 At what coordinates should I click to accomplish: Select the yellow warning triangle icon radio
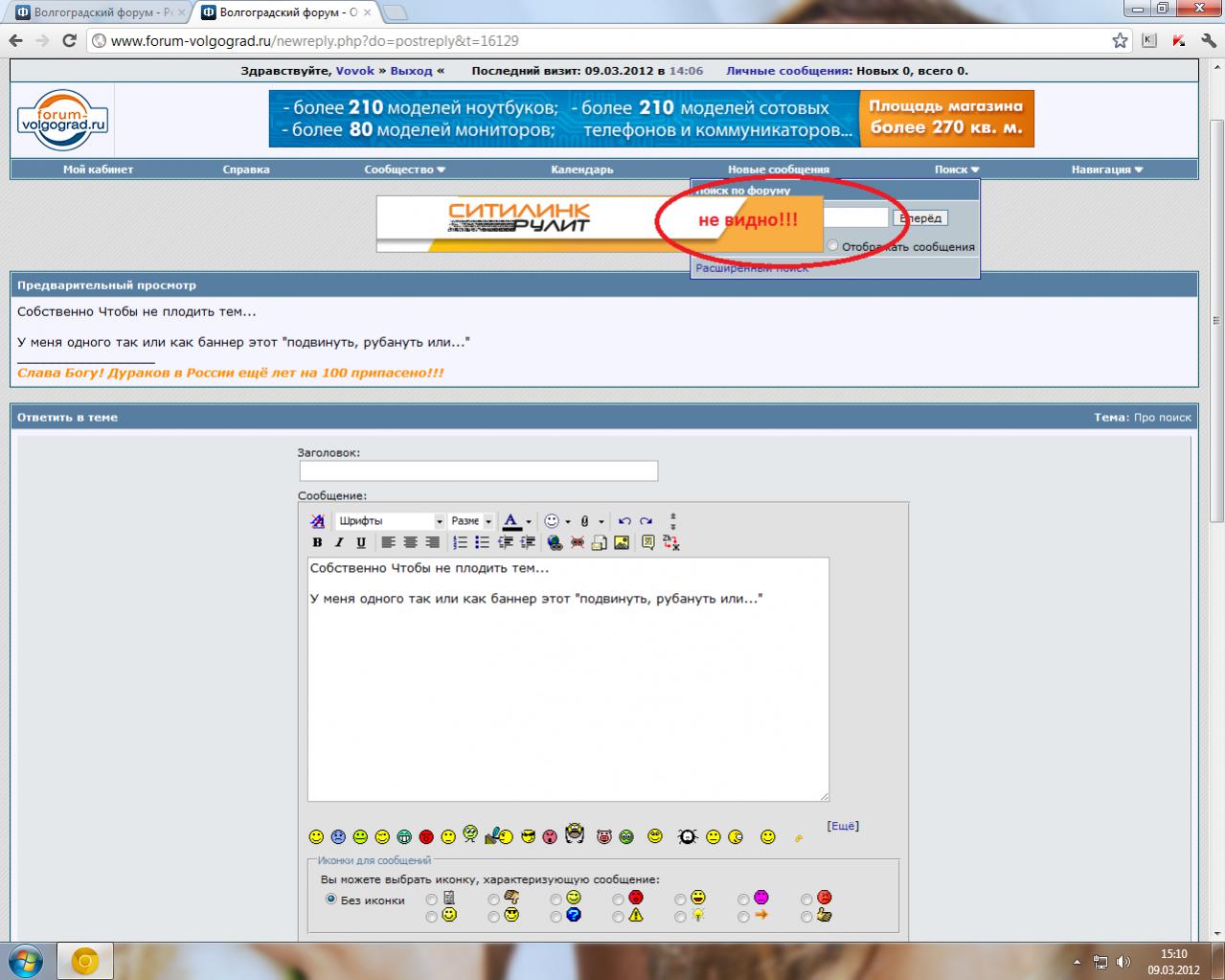(x=618, y=917)
